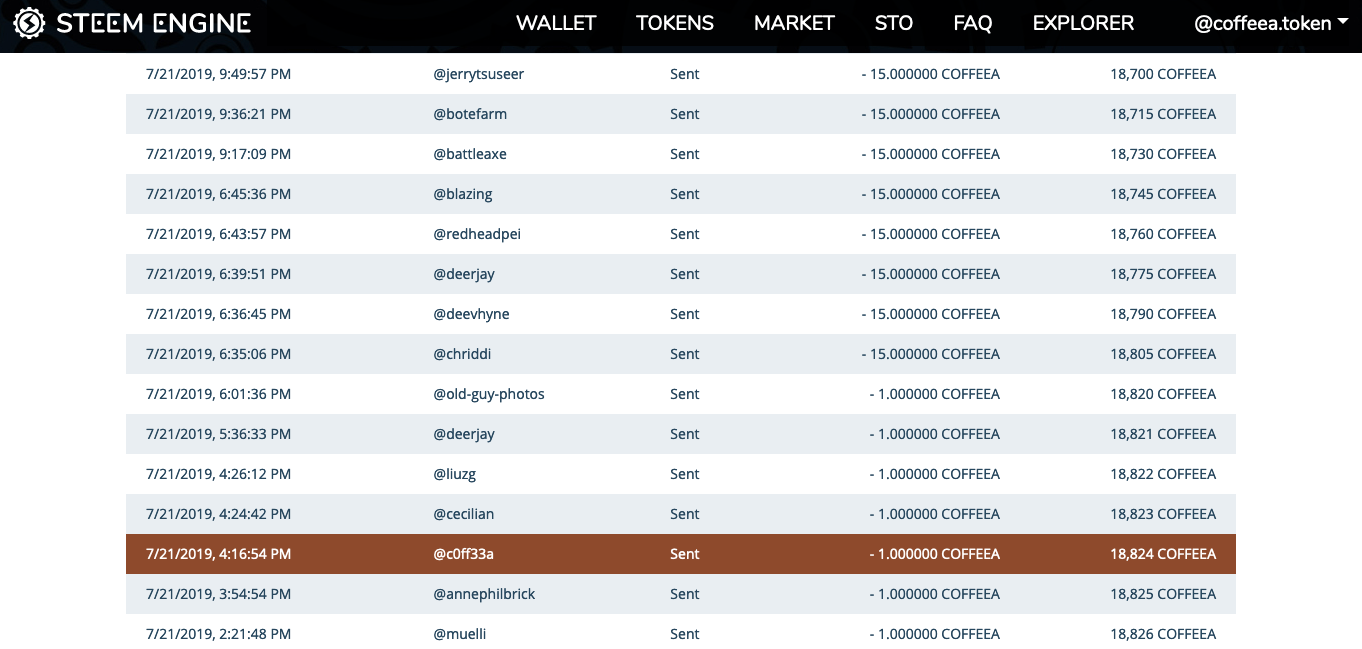
Task: Click timestamp 7/21/2019, 4:24:42 PM
Action: (218, 514)
